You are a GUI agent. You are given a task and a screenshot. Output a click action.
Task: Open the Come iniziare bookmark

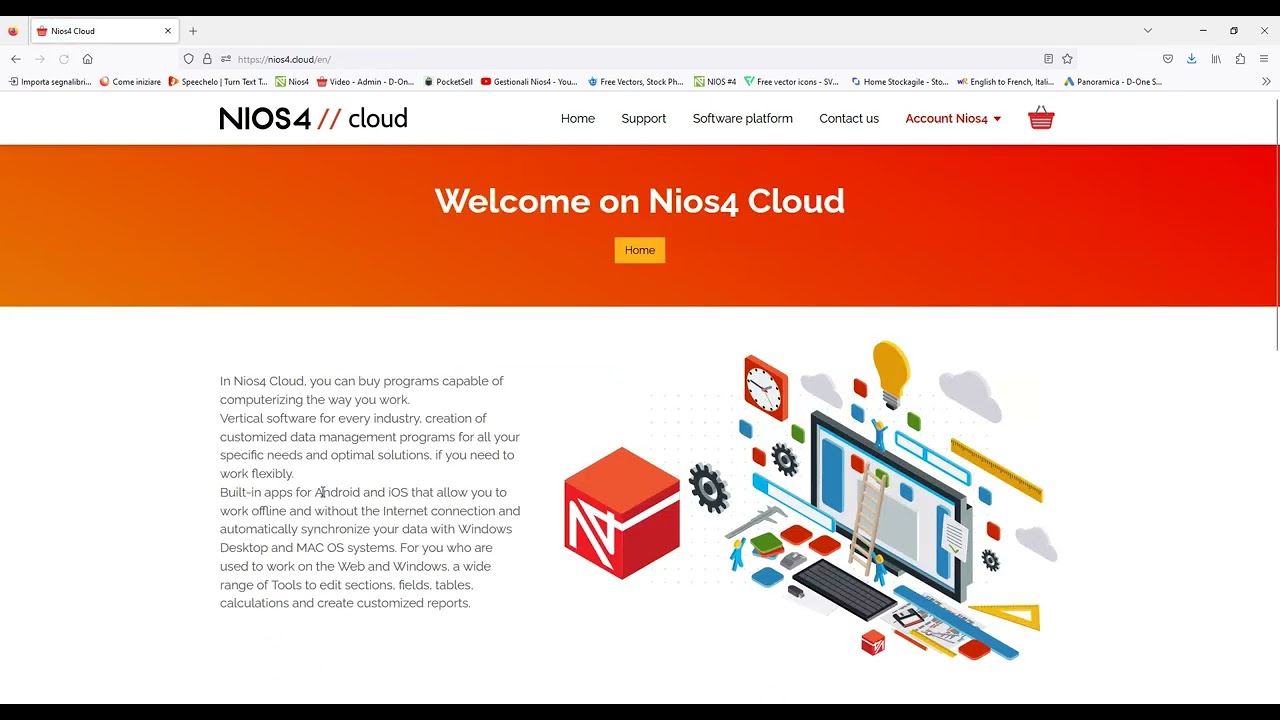130,82
